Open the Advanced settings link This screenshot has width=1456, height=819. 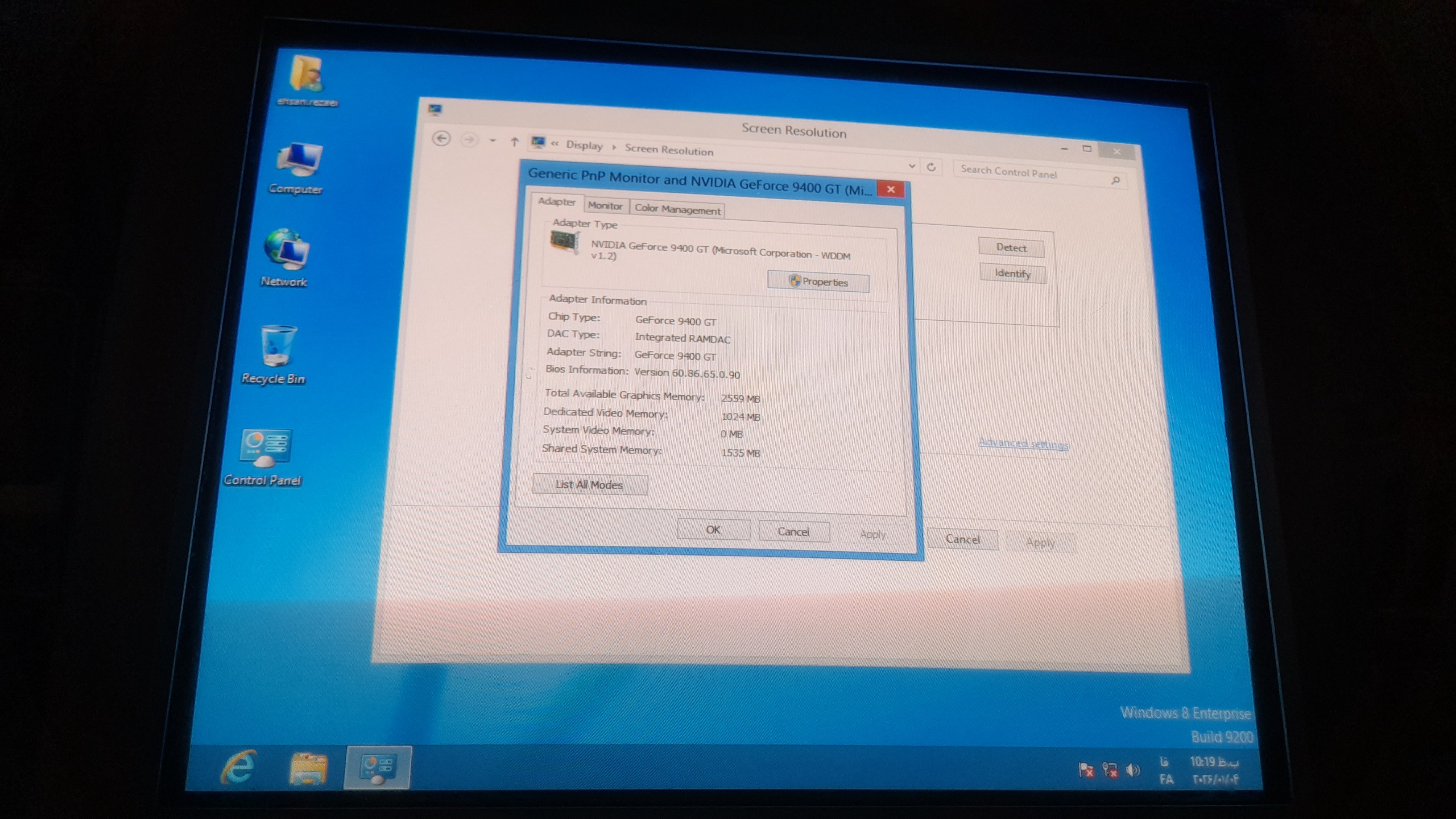[1023, 444]
